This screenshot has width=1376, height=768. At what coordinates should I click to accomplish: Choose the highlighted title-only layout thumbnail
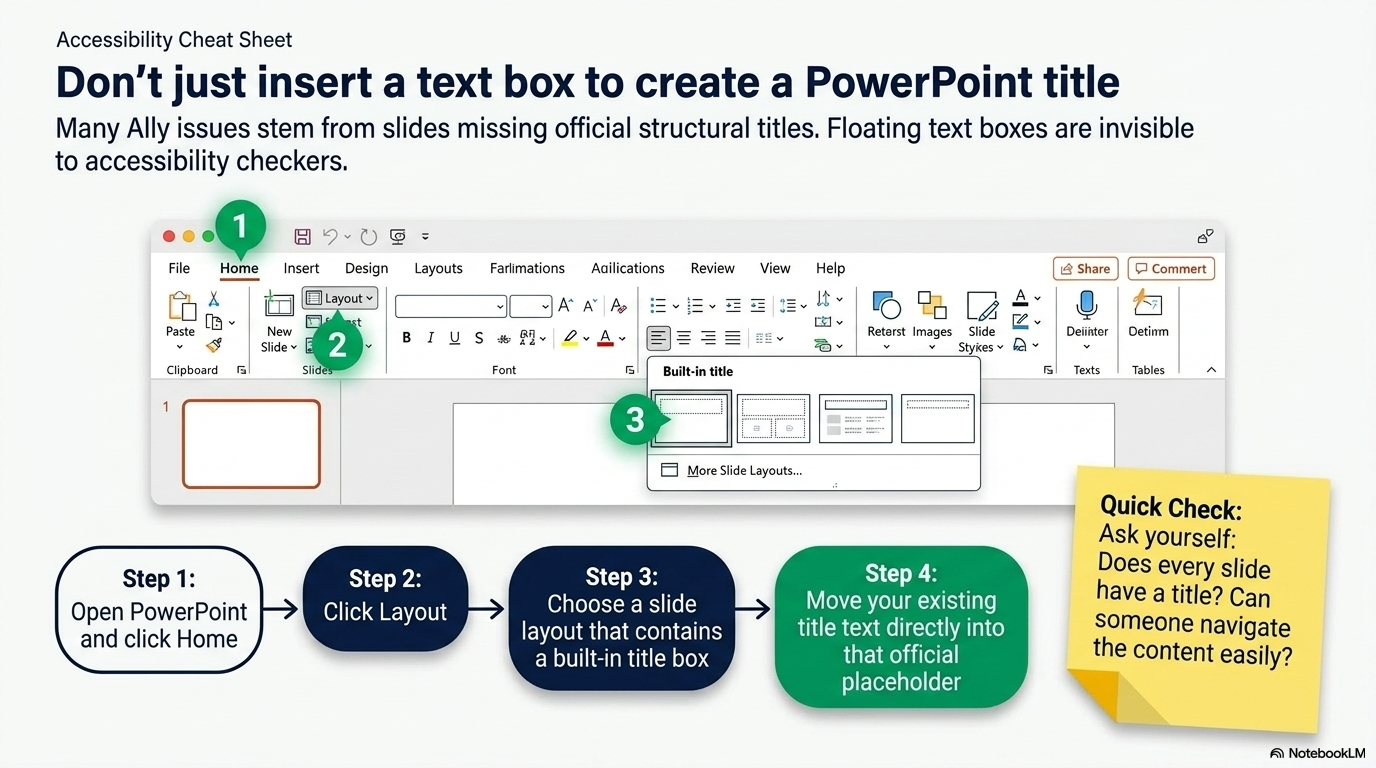click(691, 418)
